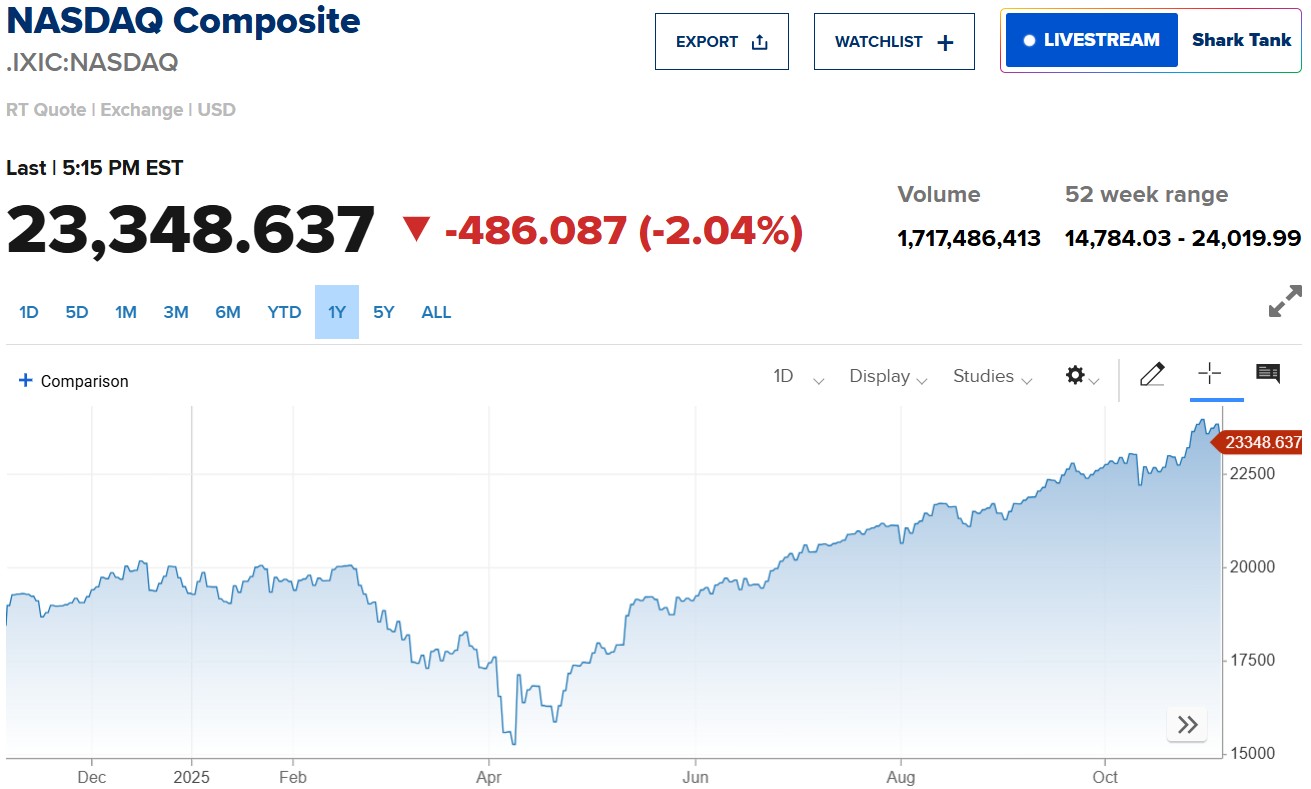
Task: Add to Watchlist button
Action: (x=894, y=42)
